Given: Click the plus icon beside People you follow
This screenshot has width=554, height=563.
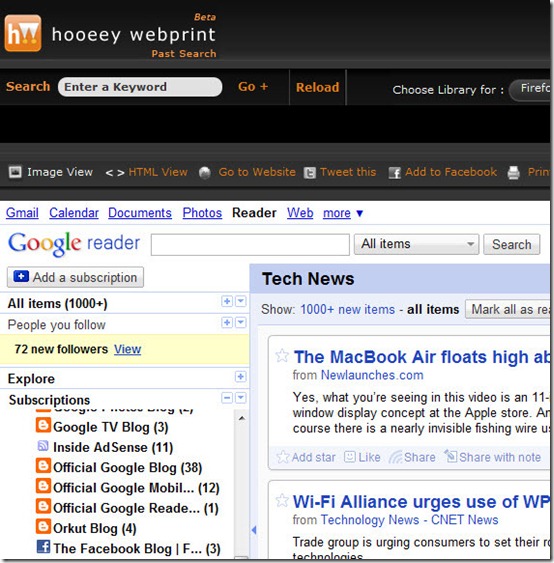Looking at the screenshot, I should pos(227,322).
